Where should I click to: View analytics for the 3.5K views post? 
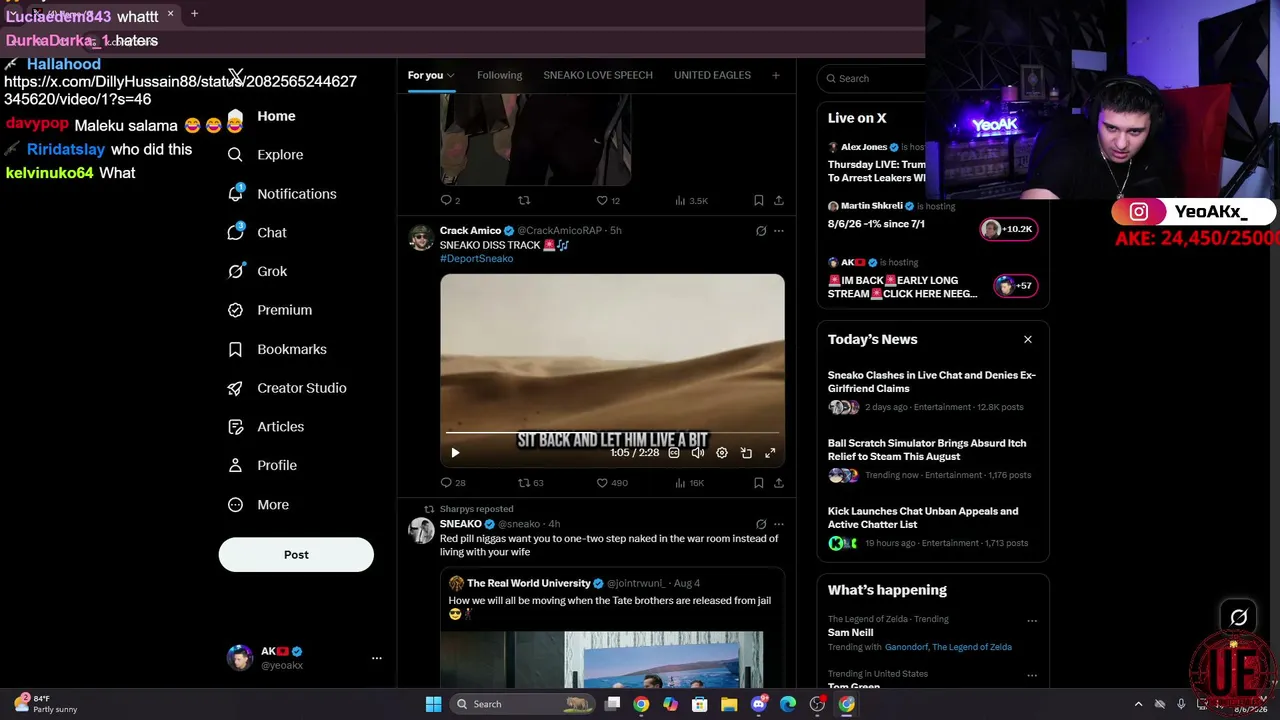pos(691,201)
